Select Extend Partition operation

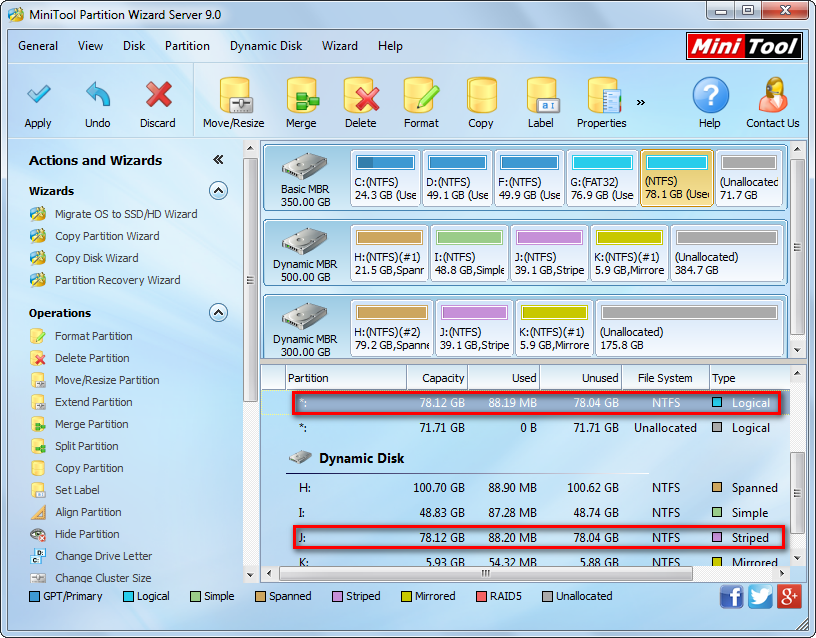coord(94,402)
